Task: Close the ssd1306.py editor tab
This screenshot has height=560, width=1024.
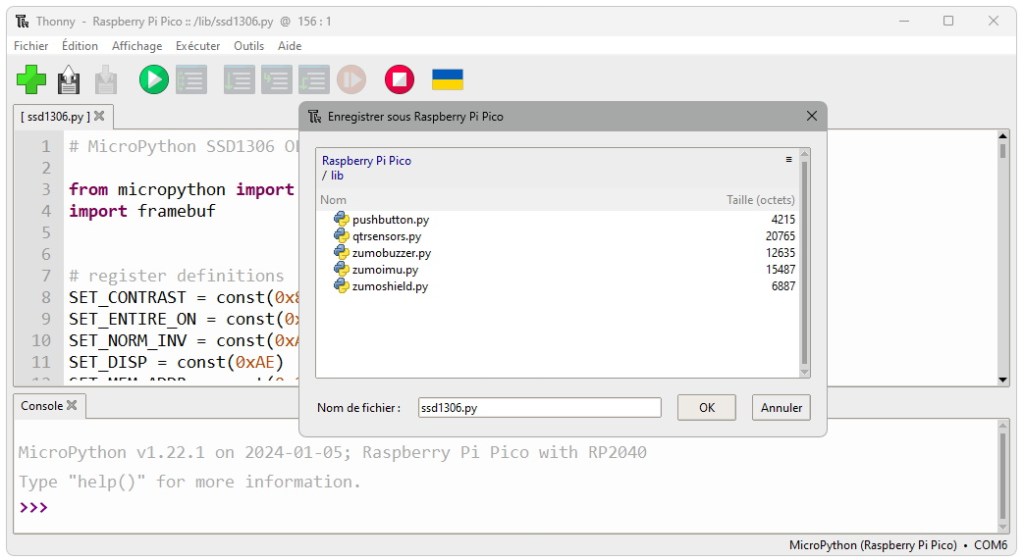Action: coord(99,116)
